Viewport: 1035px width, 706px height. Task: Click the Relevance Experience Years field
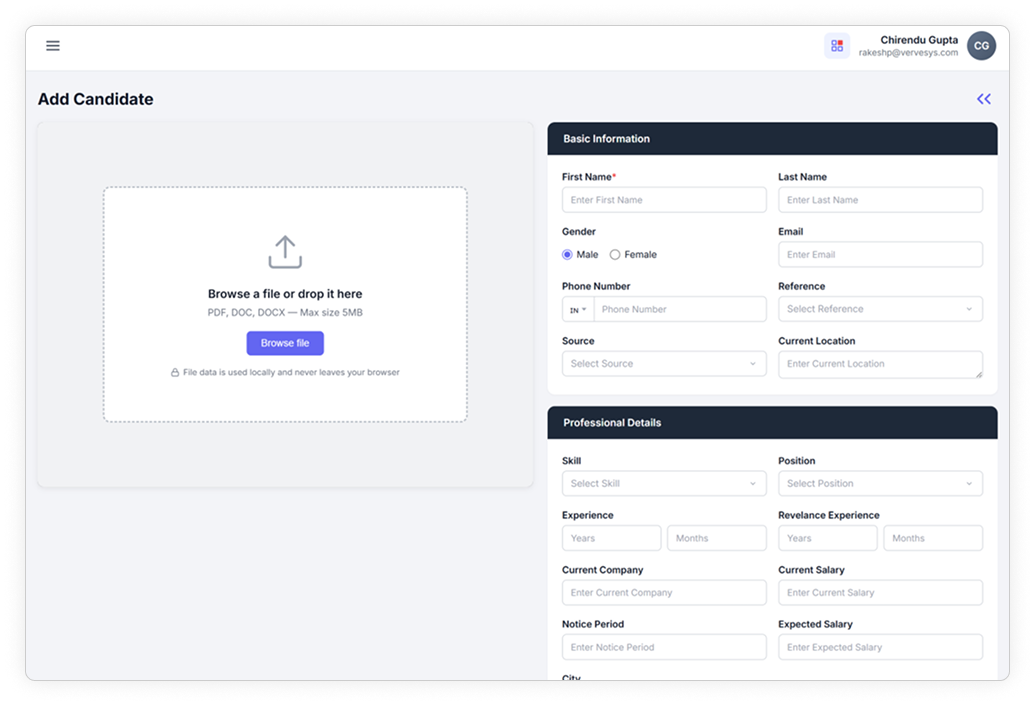click(x=828, y=538)
